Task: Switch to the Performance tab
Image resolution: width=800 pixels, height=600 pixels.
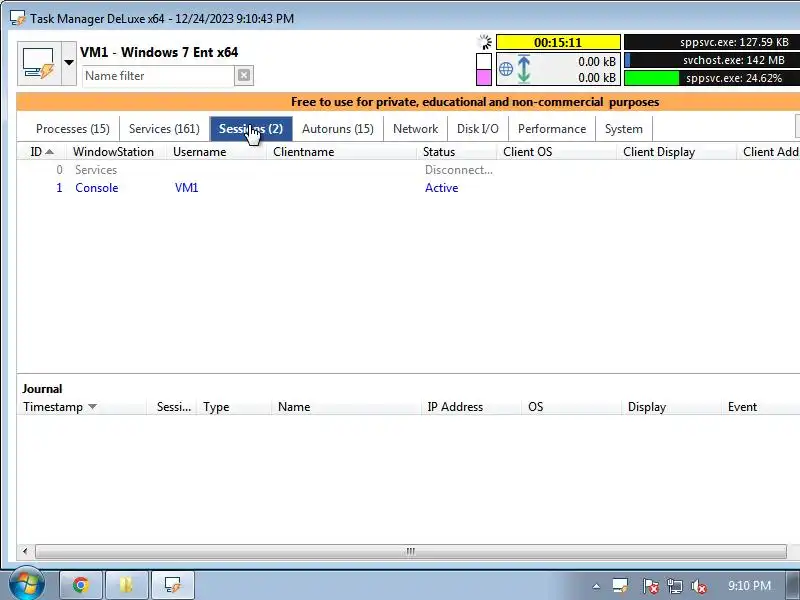Action: [552, 129]
